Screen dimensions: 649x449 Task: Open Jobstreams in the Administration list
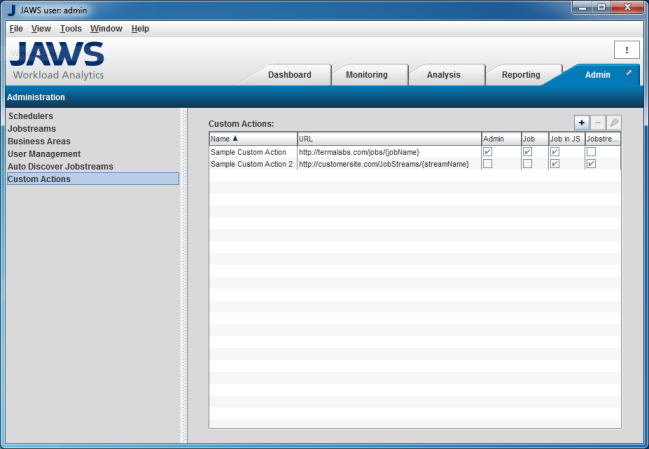tap(32, 129)
